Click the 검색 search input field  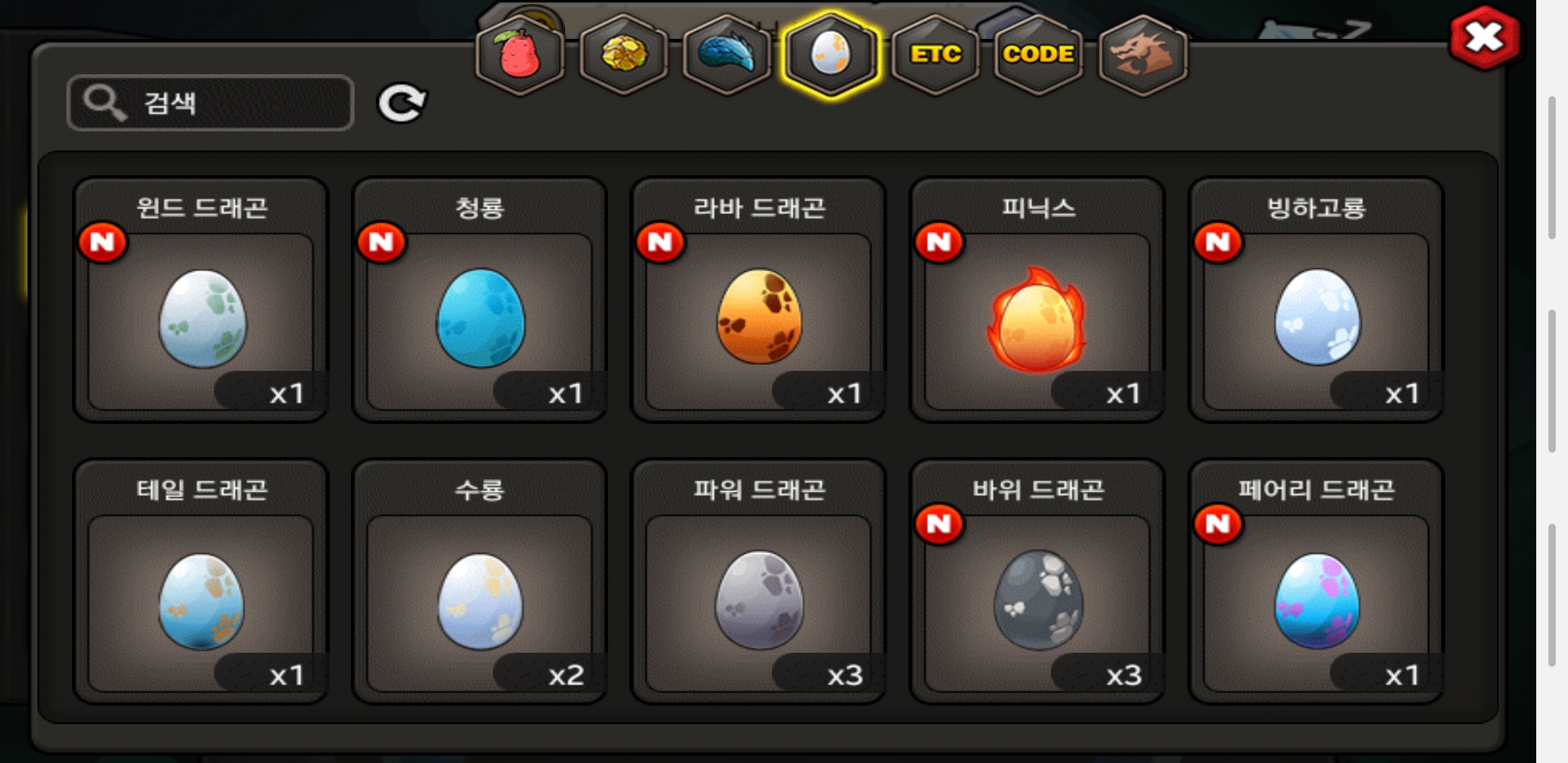[x=210, y=103]
